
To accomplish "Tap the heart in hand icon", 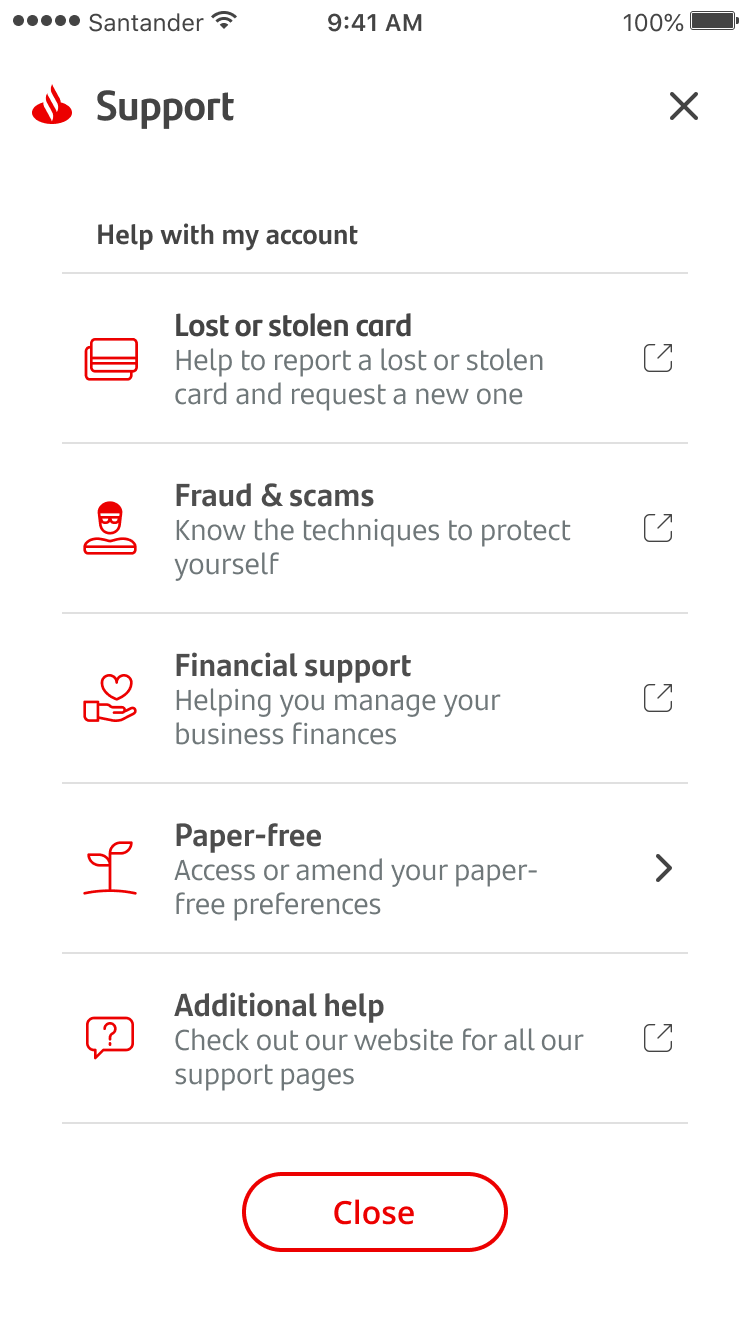I will click(x=110, y=698).
